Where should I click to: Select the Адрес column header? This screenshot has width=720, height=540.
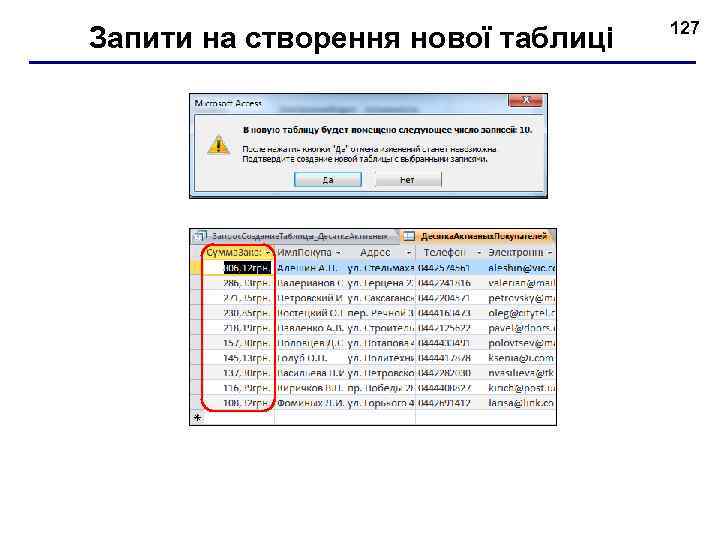pyautogui.click(x=380, y=253)
